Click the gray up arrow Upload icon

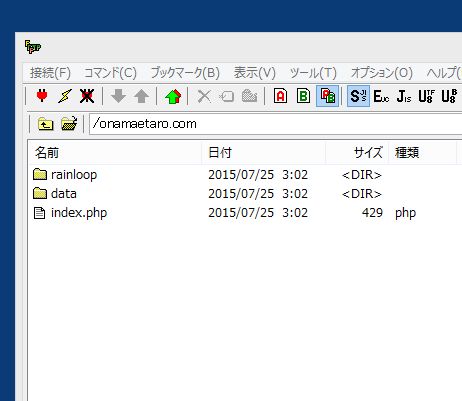tap(141, 96)
